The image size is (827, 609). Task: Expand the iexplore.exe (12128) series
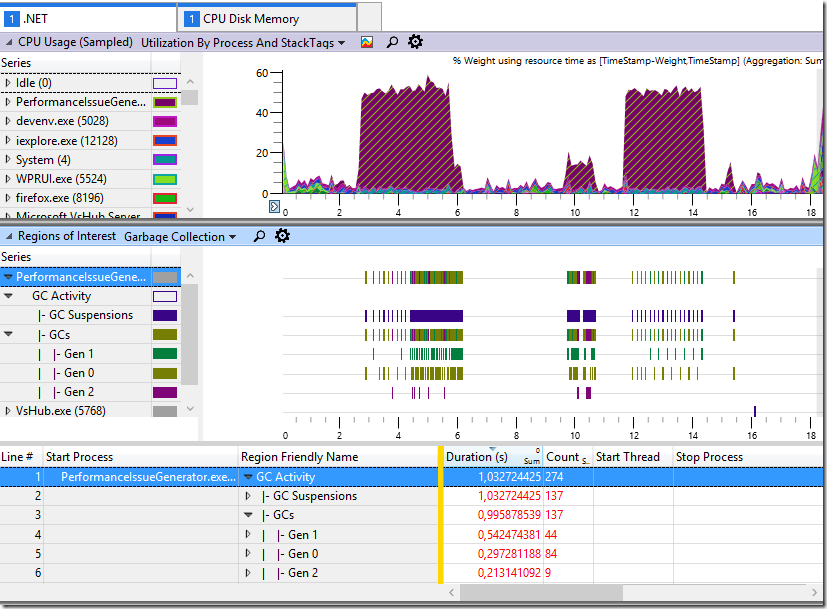click(8, 140)
